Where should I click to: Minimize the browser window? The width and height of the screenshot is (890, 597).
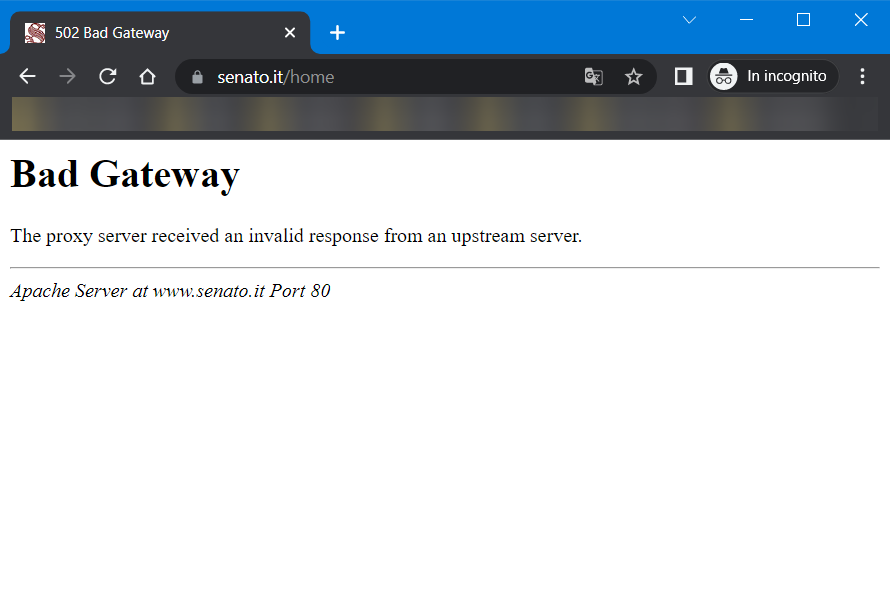(746, 20)
